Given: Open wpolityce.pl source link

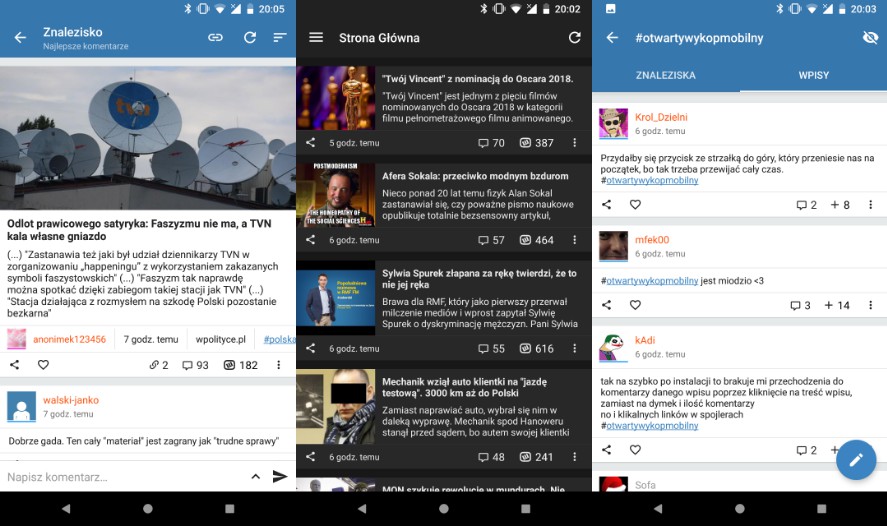Looking at the screenshot, I should tap(221, 339).
